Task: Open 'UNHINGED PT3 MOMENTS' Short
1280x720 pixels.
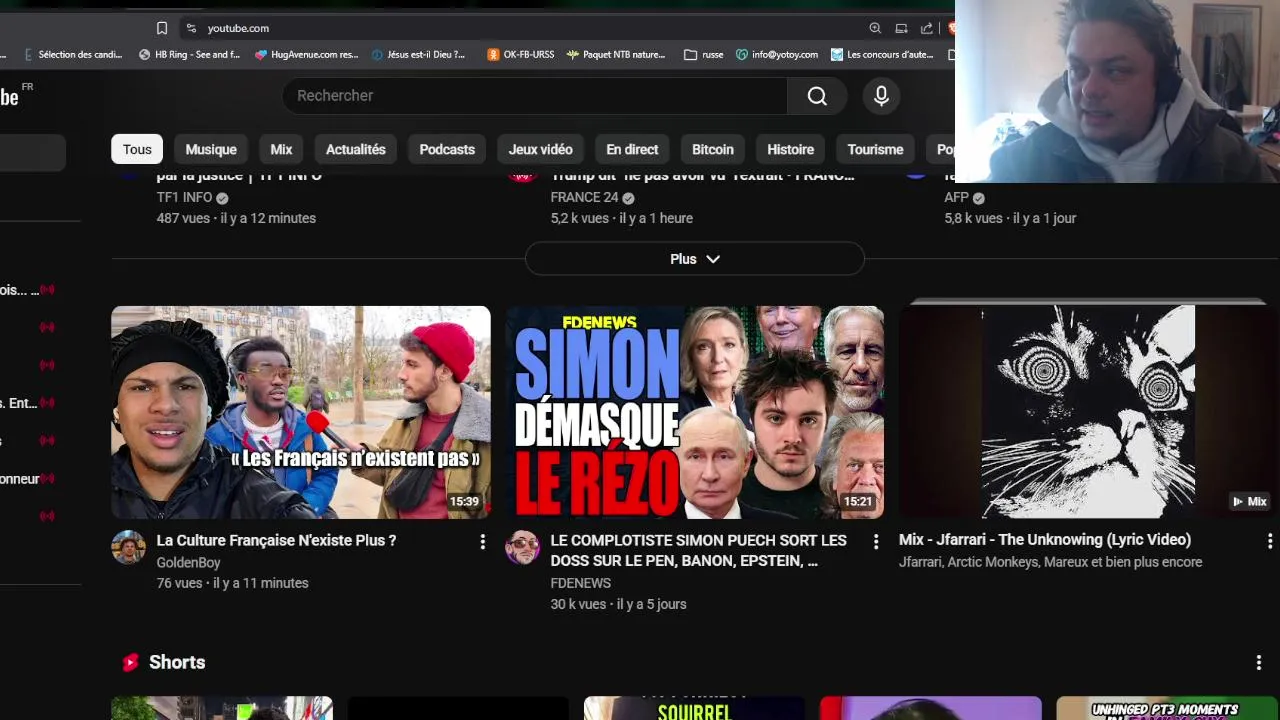Action: click(x=1167, y=708)
